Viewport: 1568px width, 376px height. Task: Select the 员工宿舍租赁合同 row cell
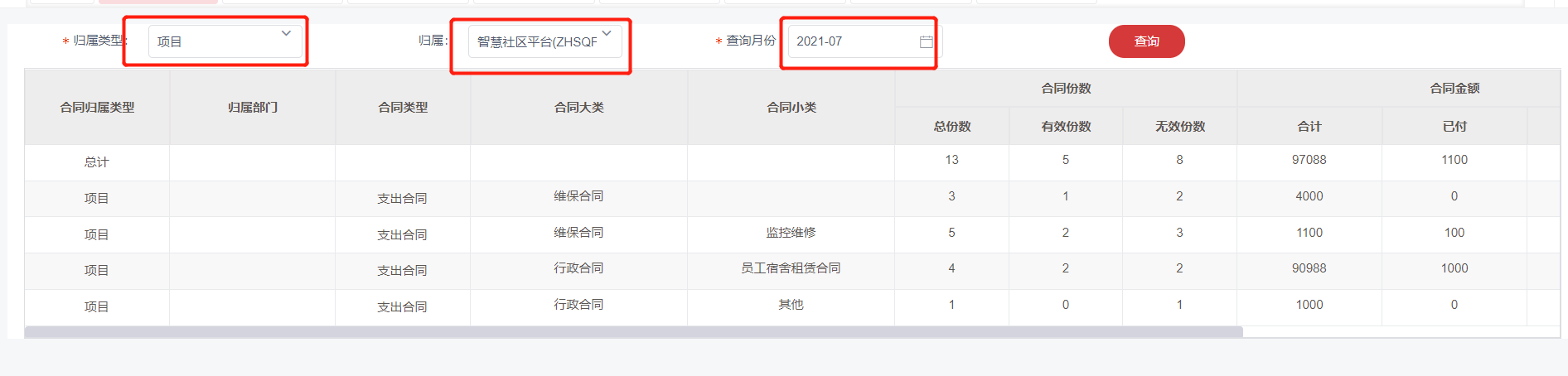pos(791,268)
